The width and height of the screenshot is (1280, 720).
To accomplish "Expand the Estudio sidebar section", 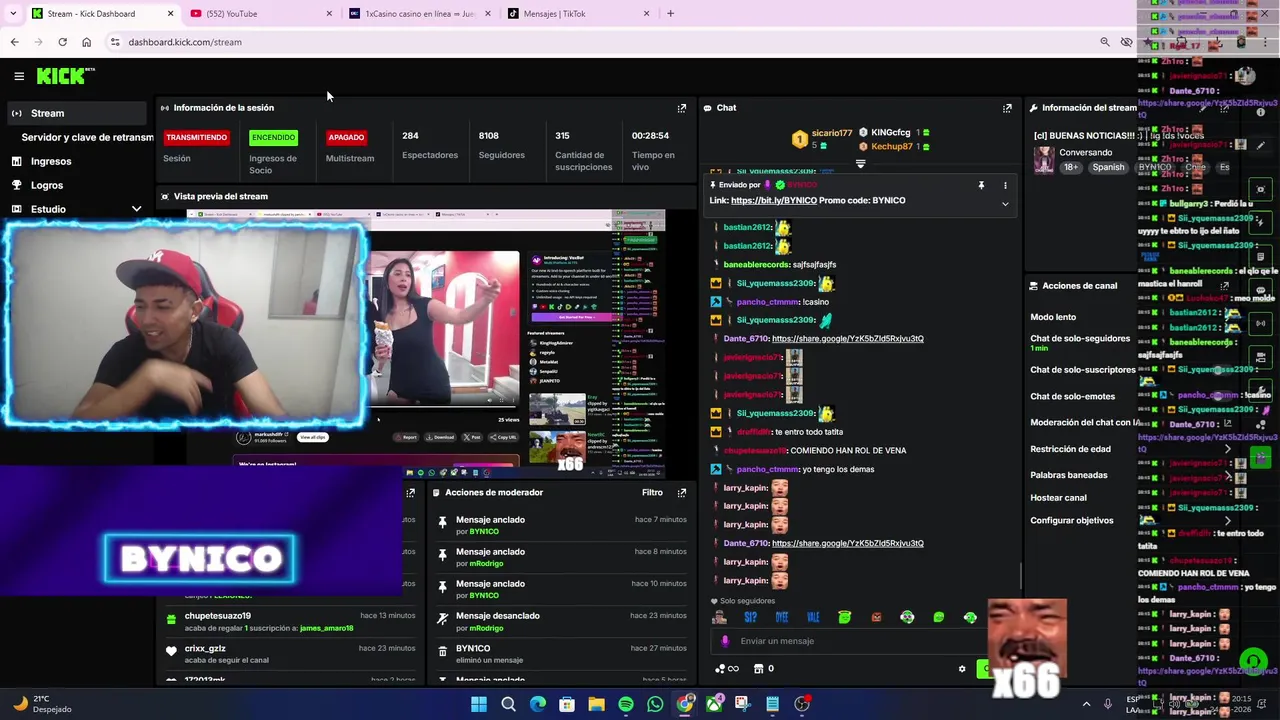I will tap(136, 209).
